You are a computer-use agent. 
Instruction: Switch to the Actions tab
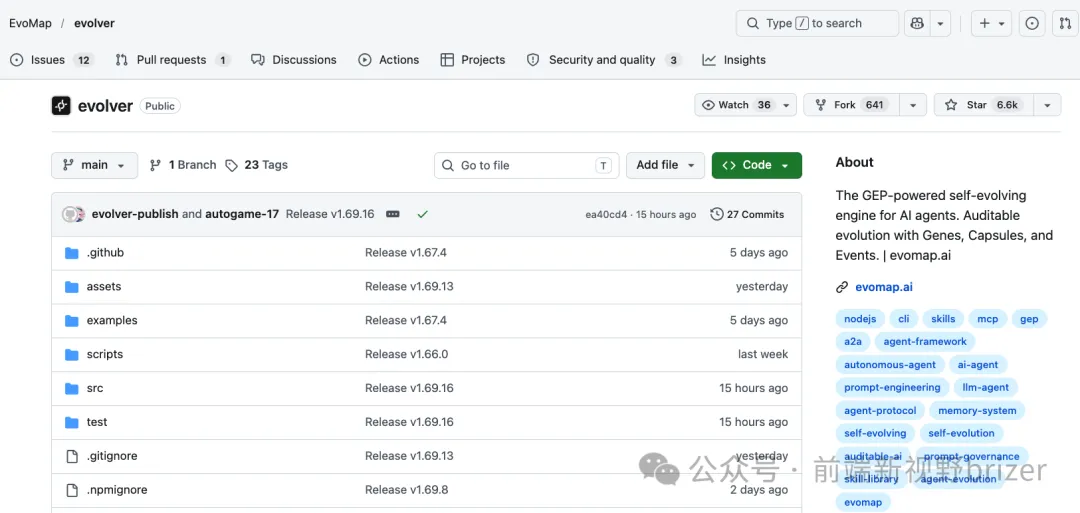coord(388,60)
